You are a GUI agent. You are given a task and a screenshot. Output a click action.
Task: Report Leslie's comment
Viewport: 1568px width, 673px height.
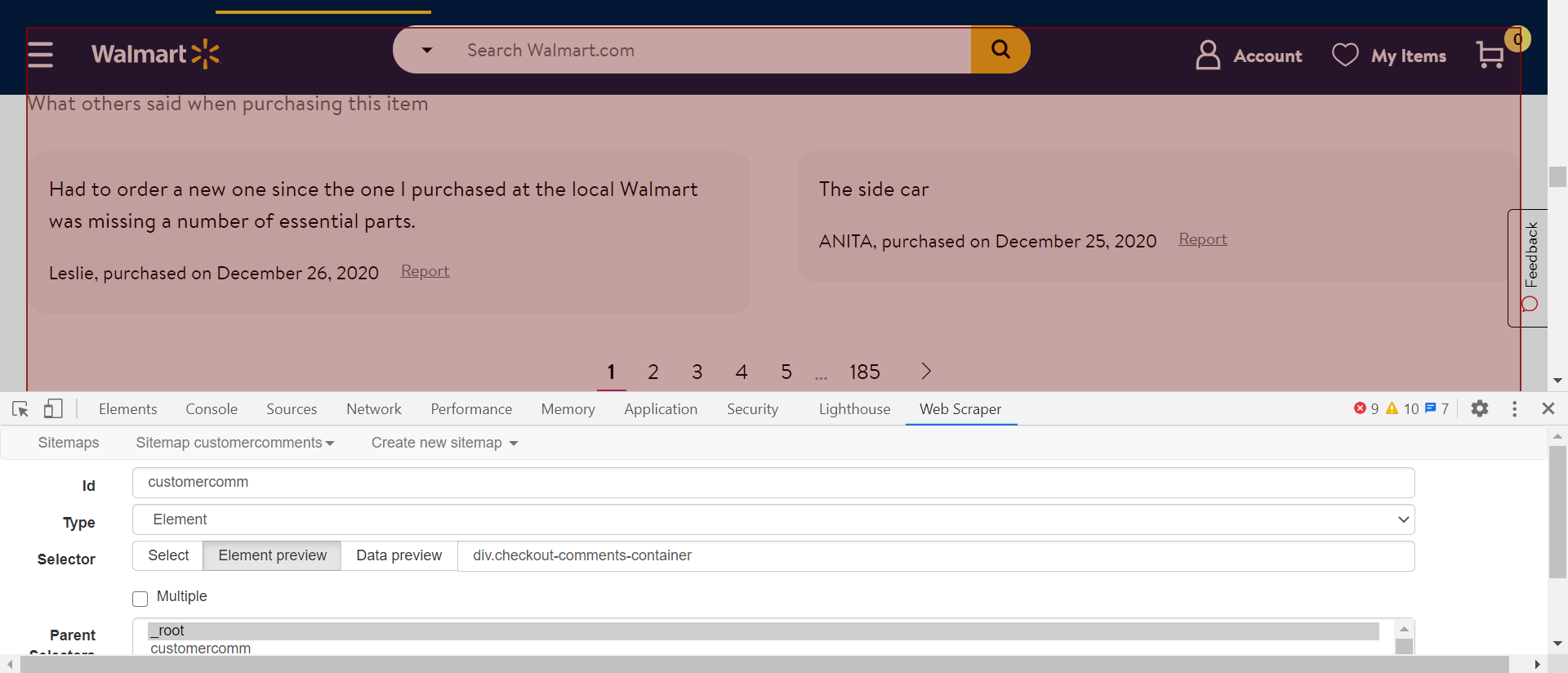tap(425, 271)
